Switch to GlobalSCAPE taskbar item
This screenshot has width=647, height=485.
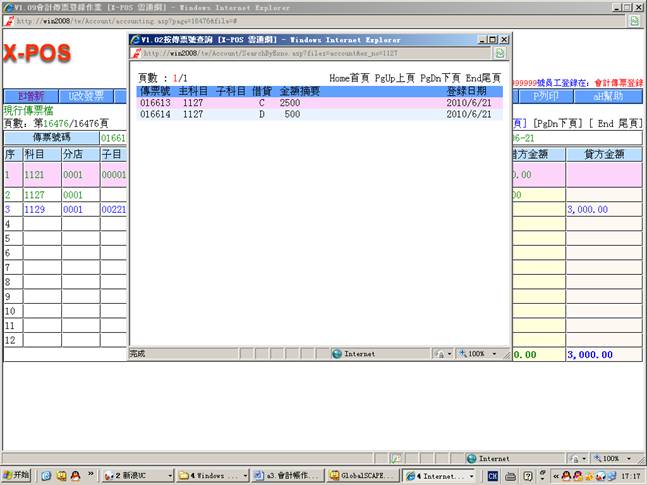tap(359, 476)
